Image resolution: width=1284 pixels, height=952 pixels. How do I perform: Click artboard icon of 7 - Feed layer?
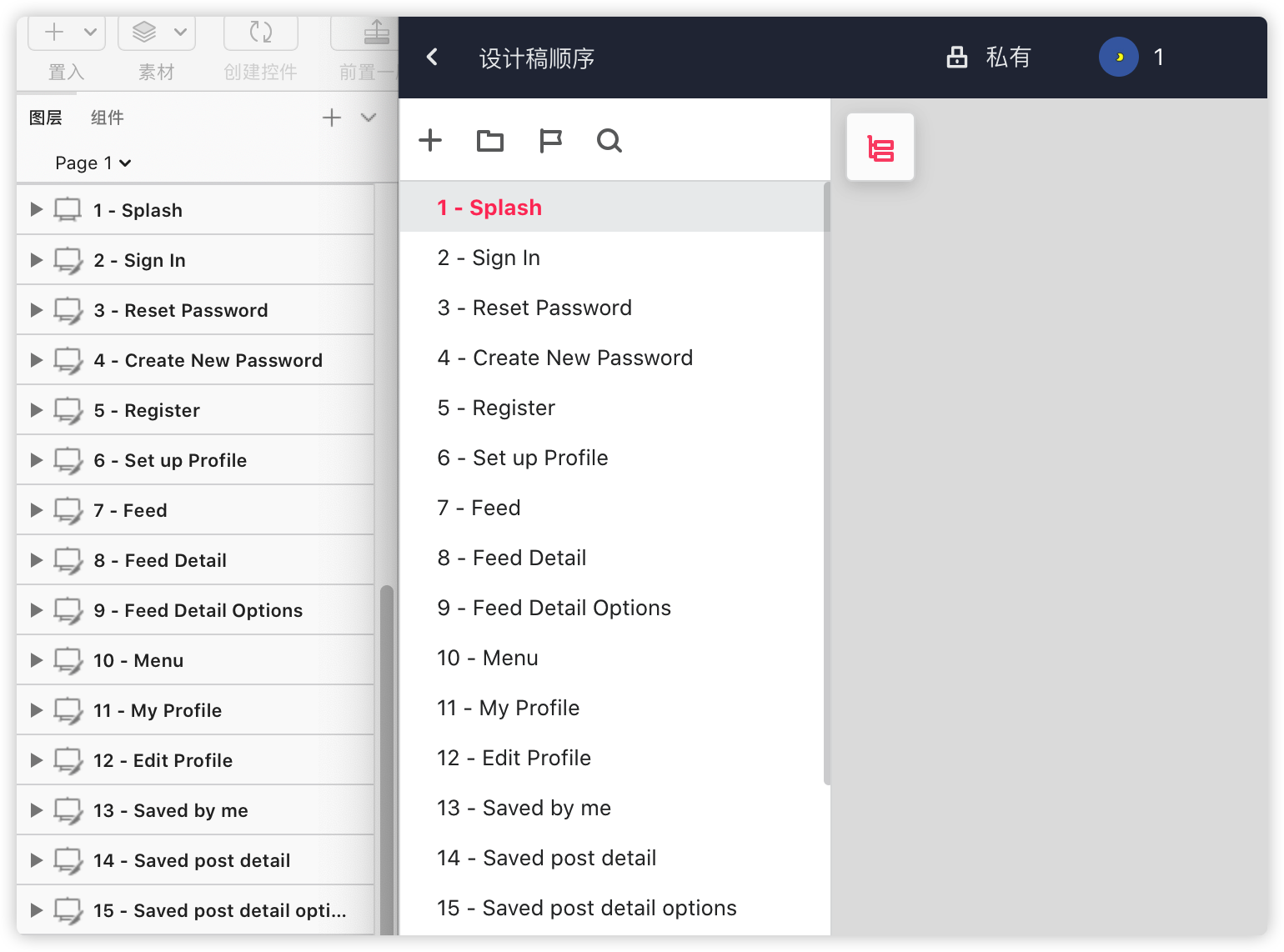point(68,509)
